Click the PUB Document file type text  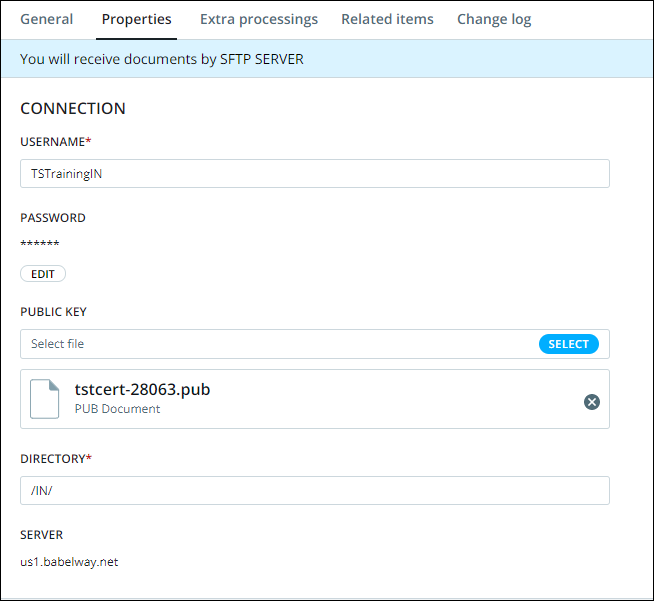point(117,409)
